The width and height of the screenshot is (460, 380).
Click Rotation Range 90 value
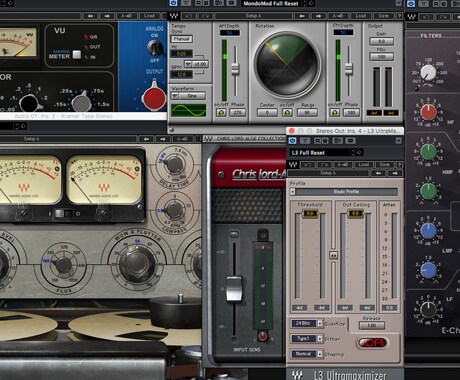(x=307, y=113)
